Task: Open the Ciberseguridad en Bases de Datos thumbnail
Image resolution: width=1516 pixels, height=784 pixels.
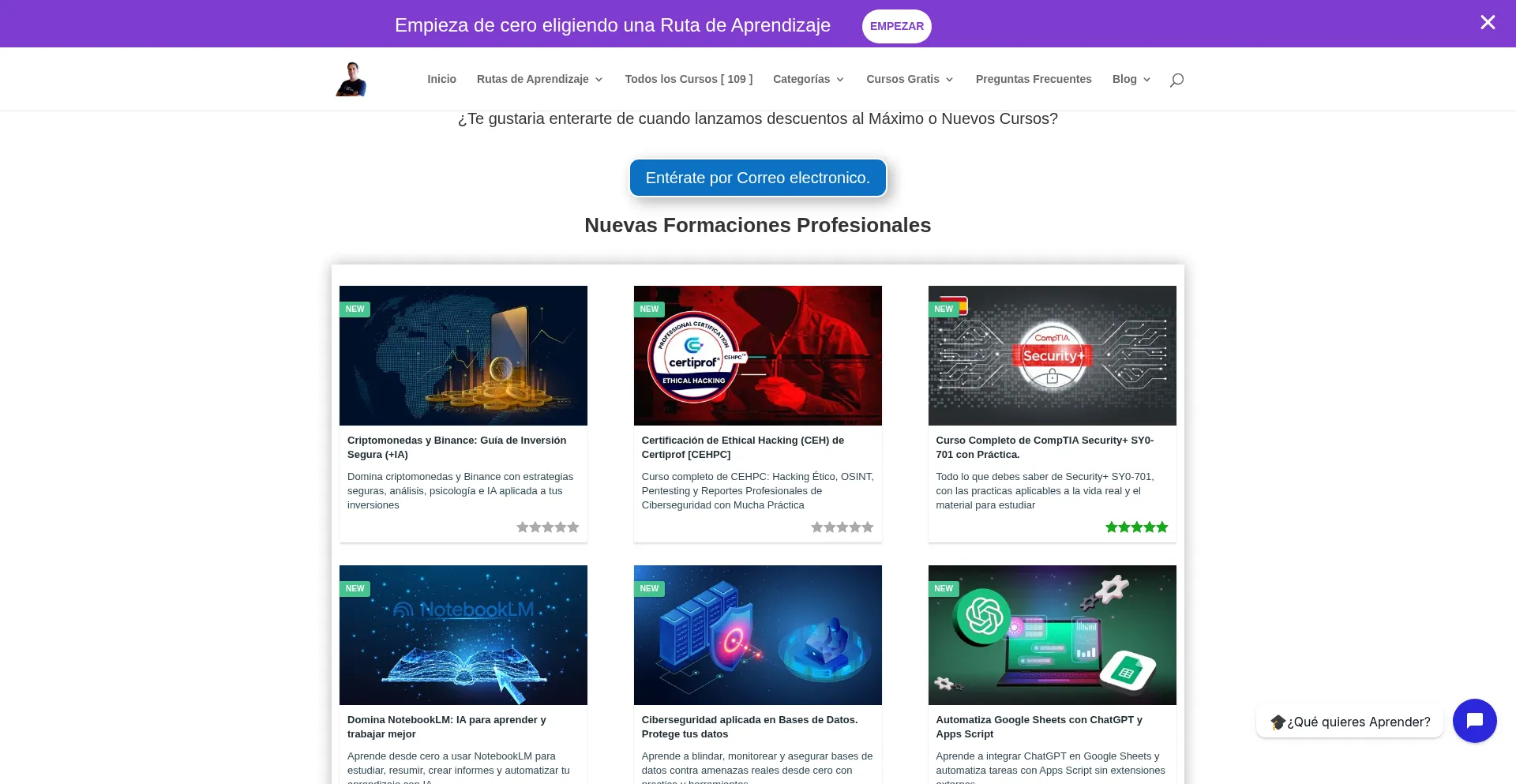Action: tap(757, 635)
